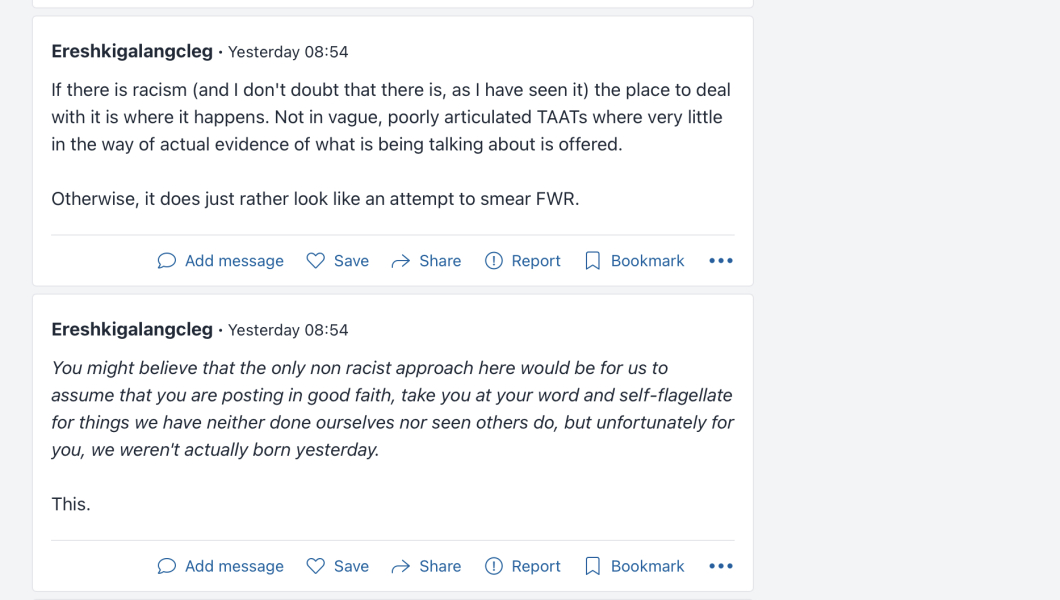Image resolution: width=1060 pixels, height=600 pixels.
Task: Click the 'Yesterday 08:54' timestamp on first post
Action: (288, 52)
